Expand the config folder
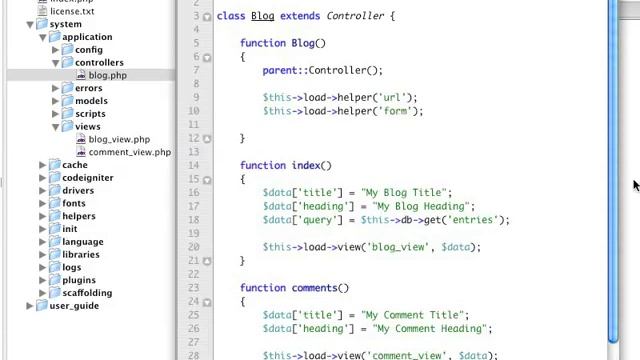Image resolution: width=640 pixels, height=360 pixels. click(x=56, y=50)
